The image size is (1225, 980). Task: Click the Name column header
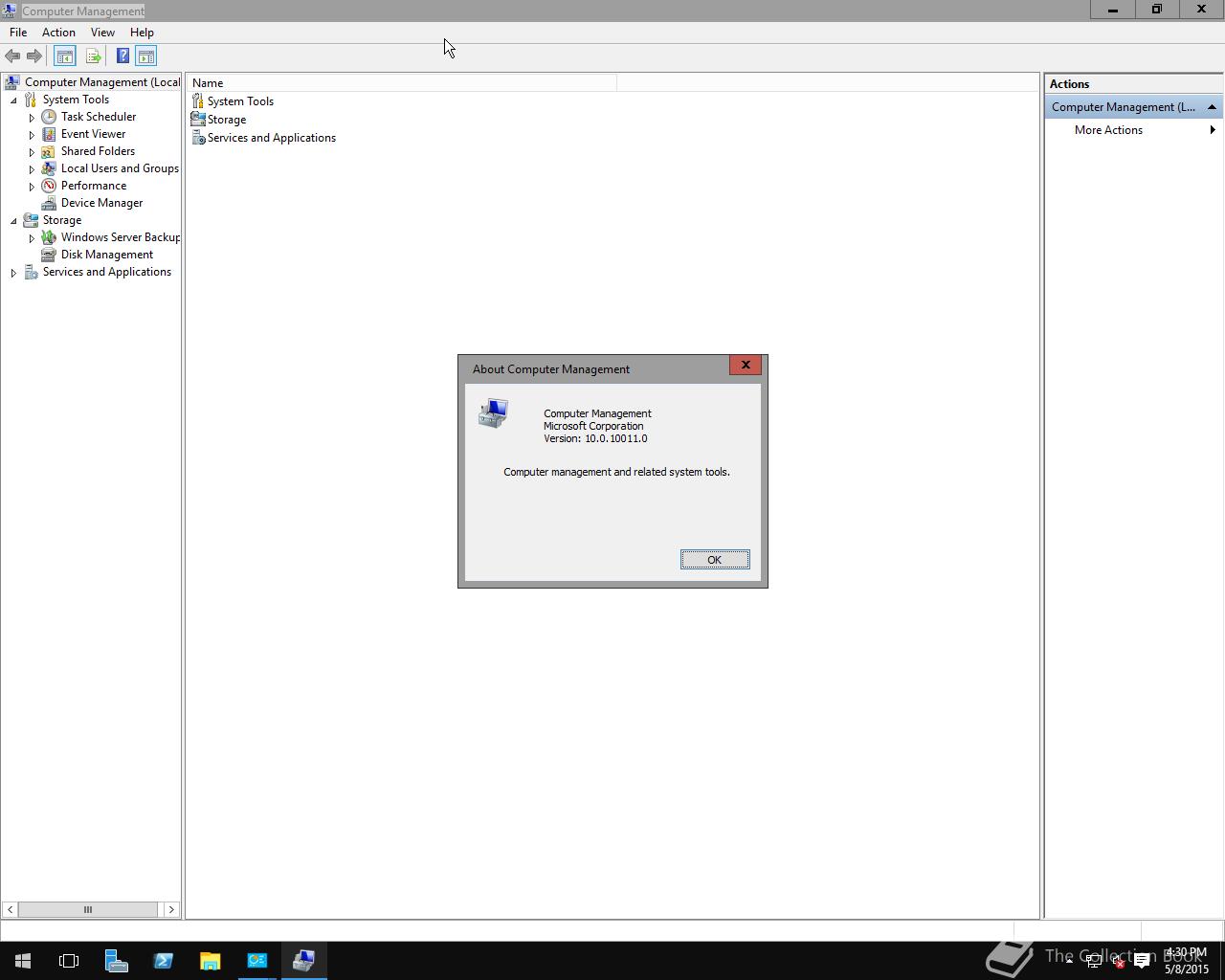(x=402, y=83)
